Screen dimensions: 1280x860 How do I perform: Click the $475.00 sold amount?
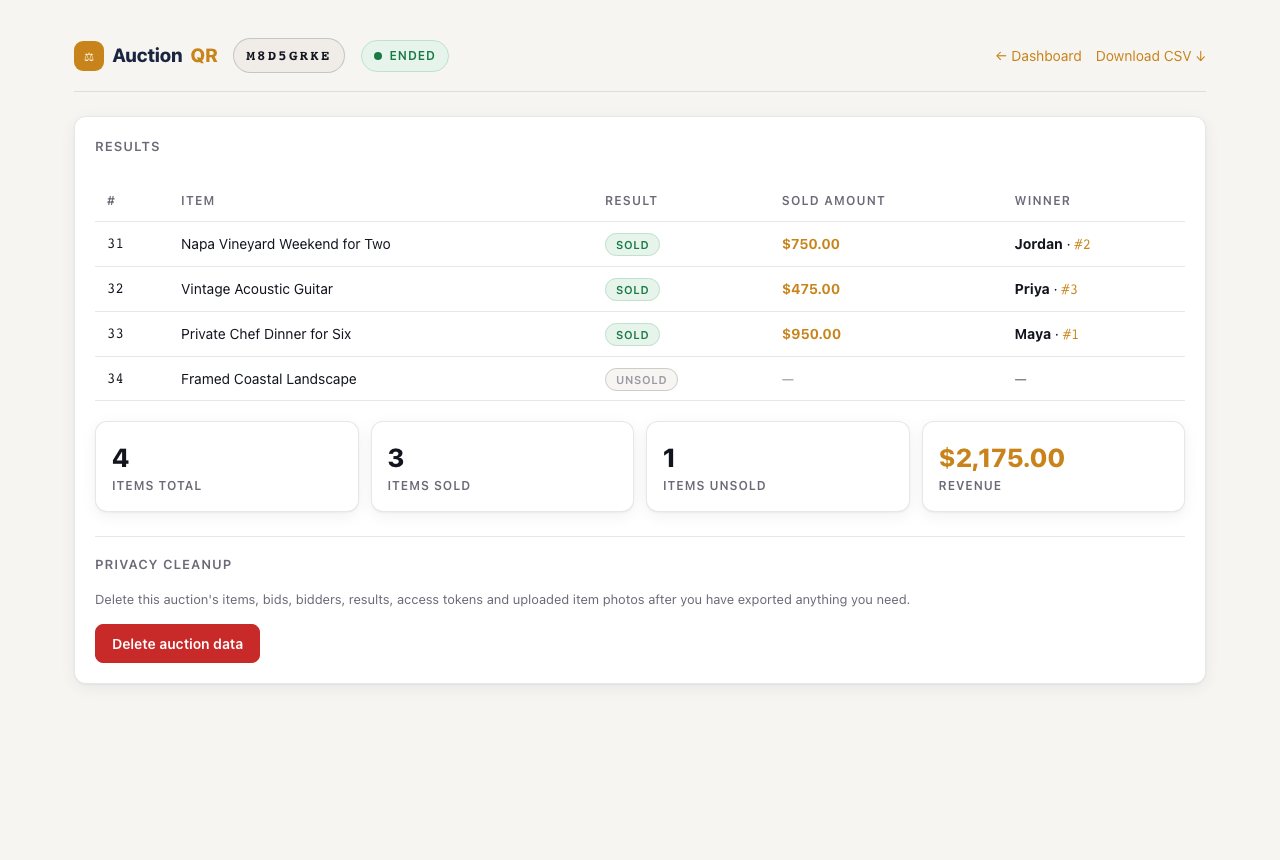click(811, 289)
